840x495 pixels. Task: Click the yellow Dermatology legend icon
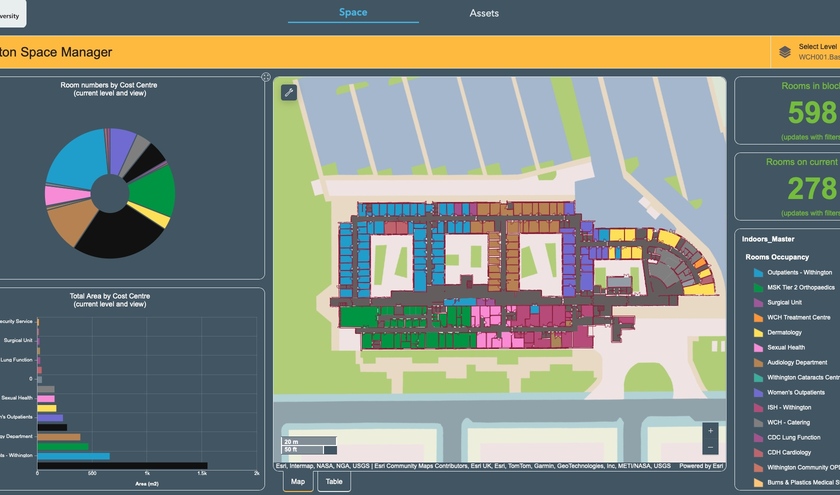pos(756,332)
